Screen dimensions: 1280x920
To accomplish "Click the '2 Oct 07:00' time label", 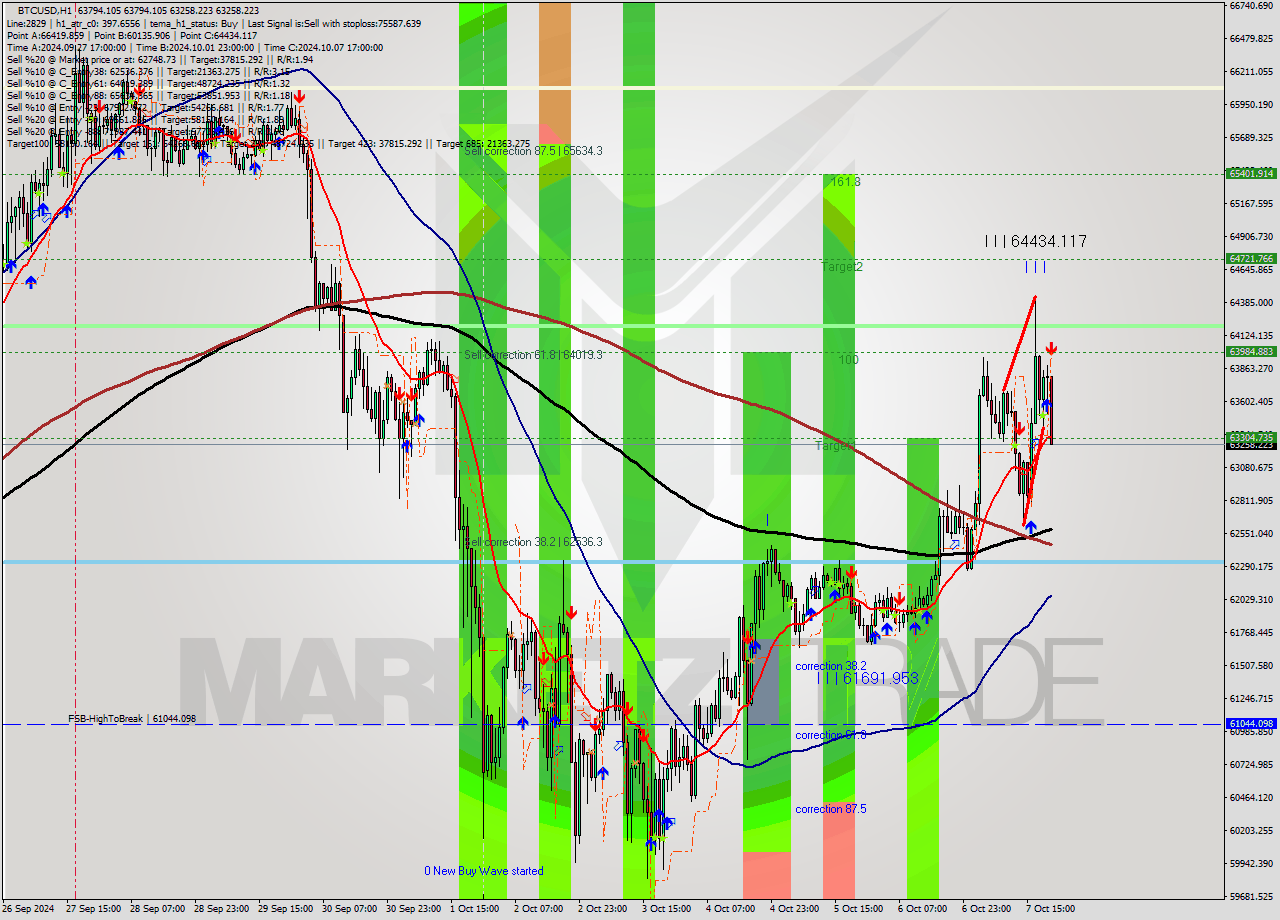I will point(539,909).
